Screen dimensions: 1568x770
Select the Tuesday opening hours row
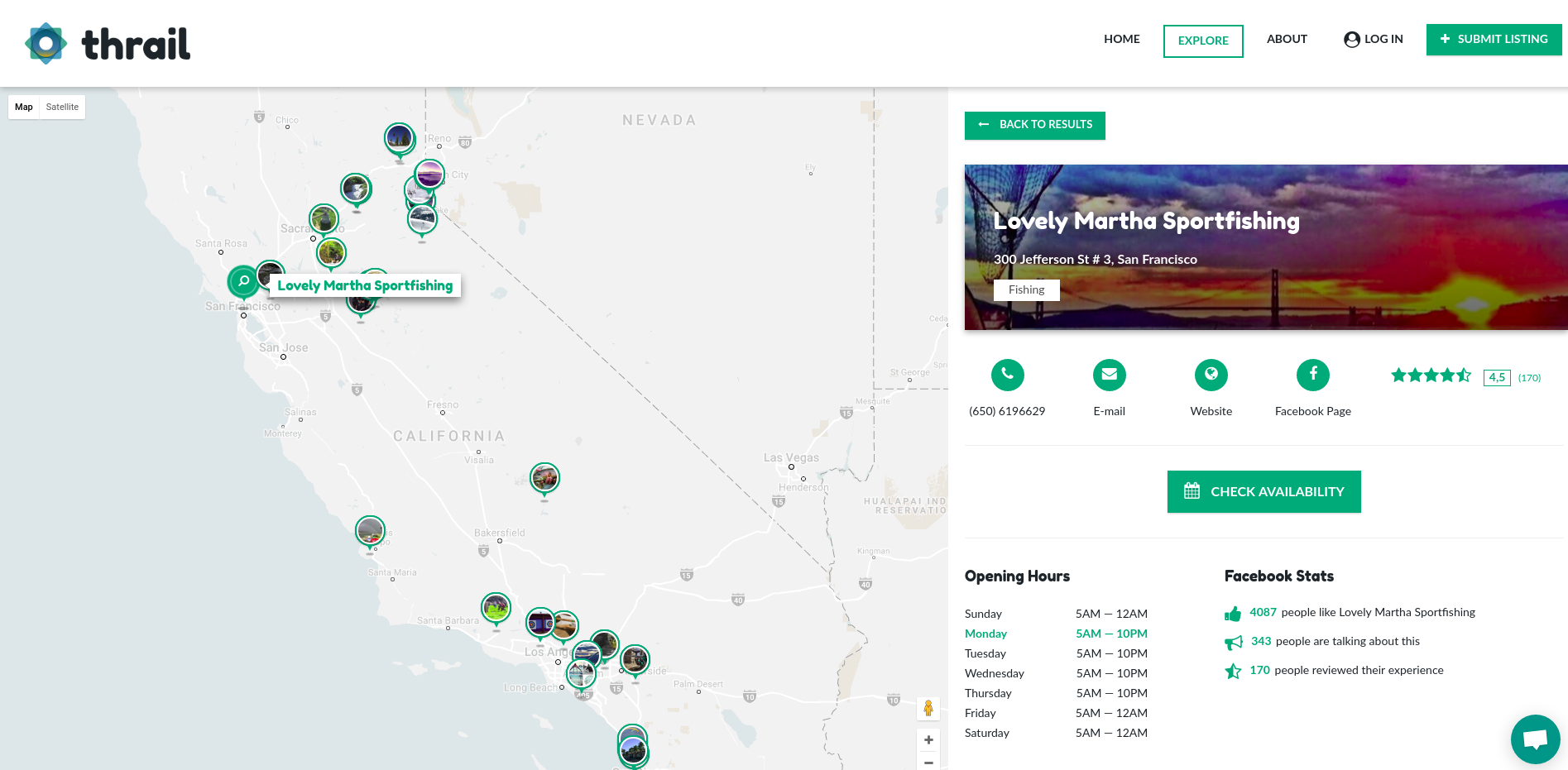click(1056, 653)
